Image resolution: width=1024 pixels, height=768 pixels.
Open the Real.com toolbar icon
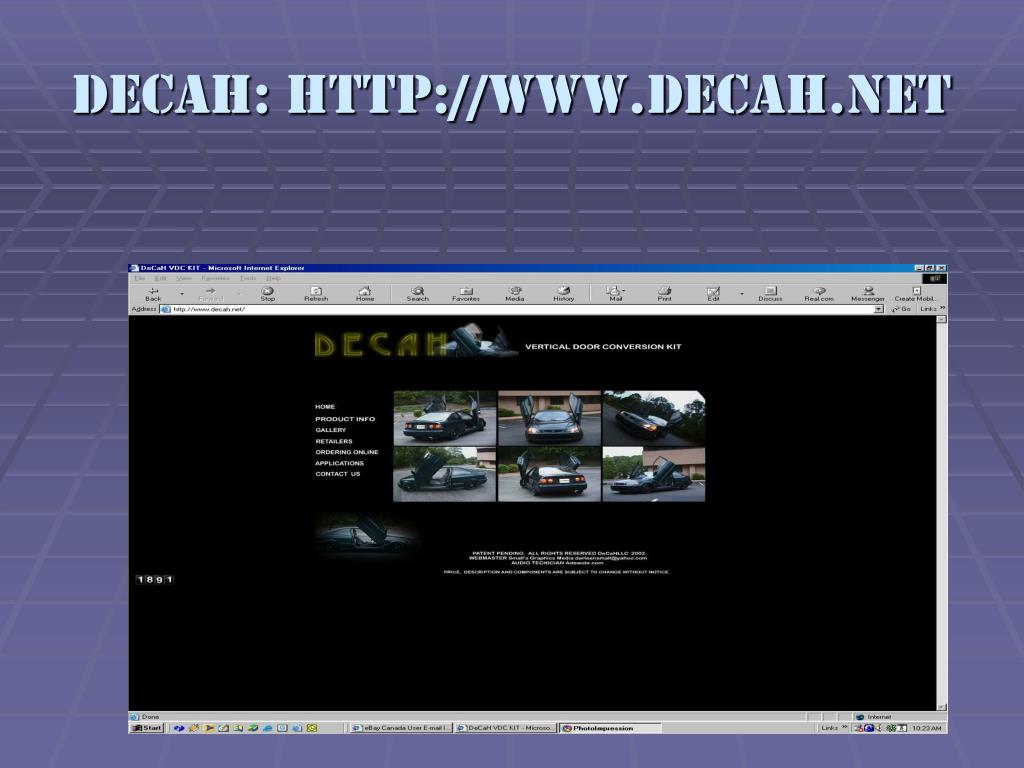pyautogui.click(x=819, y=294)
